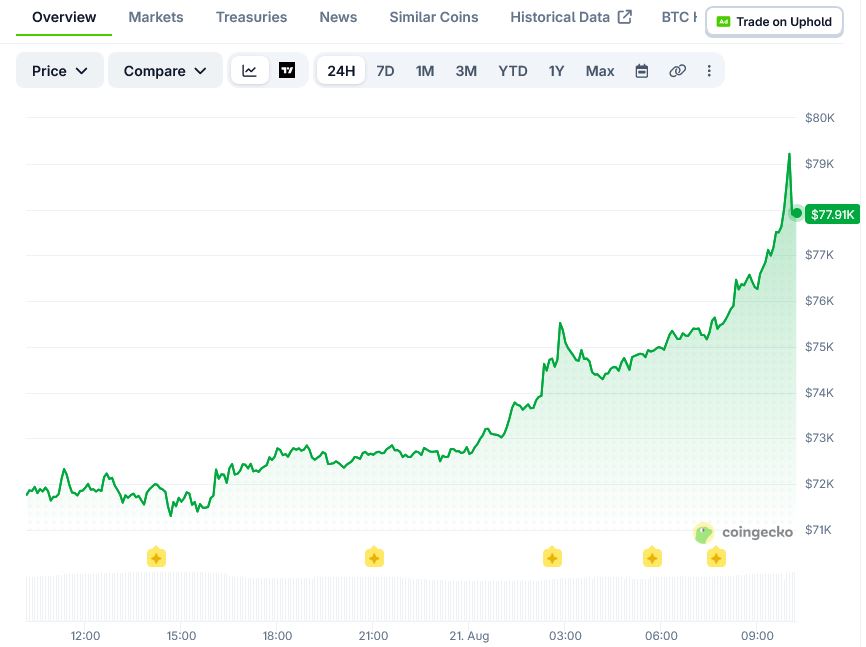Click the green current price dot on chart
This screenshot has width=866, height=647.
coord(796,213)
